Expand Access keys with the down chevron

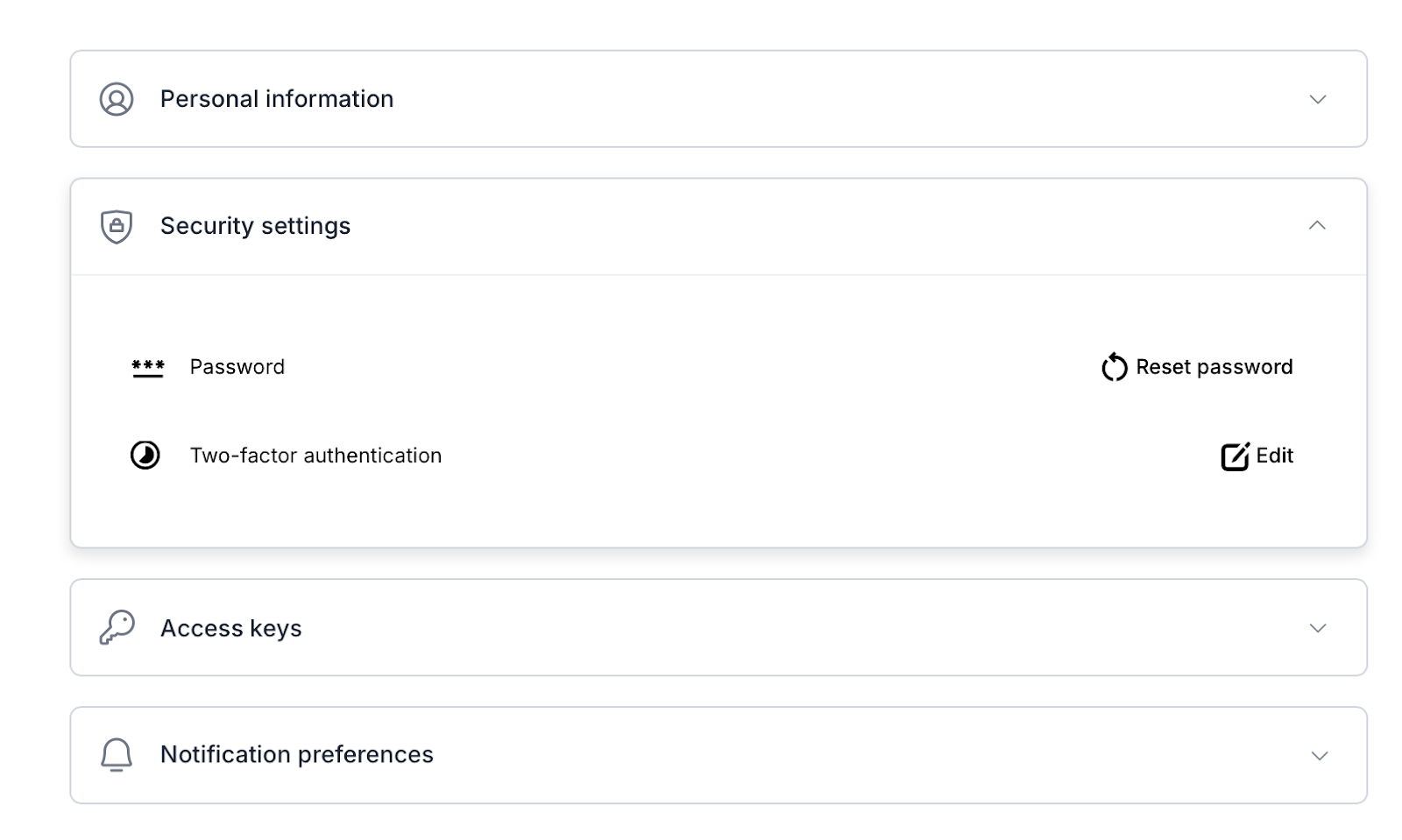(x=1317, y=628)
